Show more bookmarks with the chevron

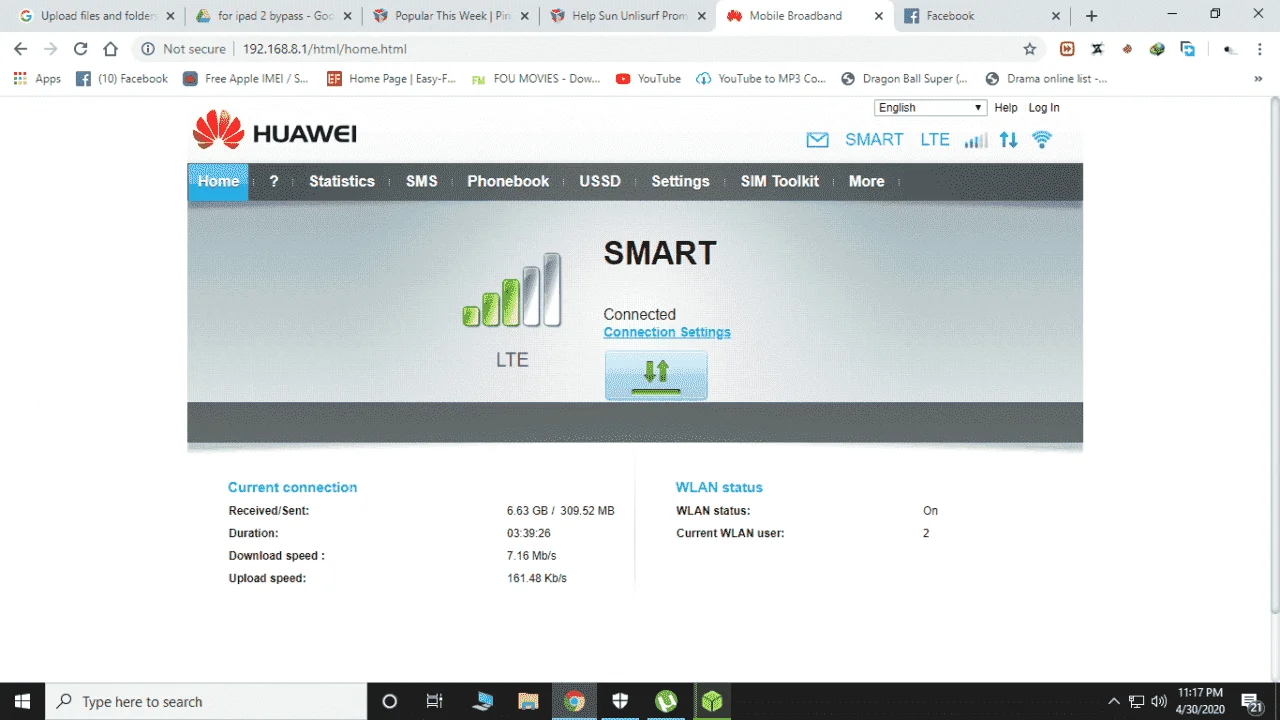coord(1258,79)
